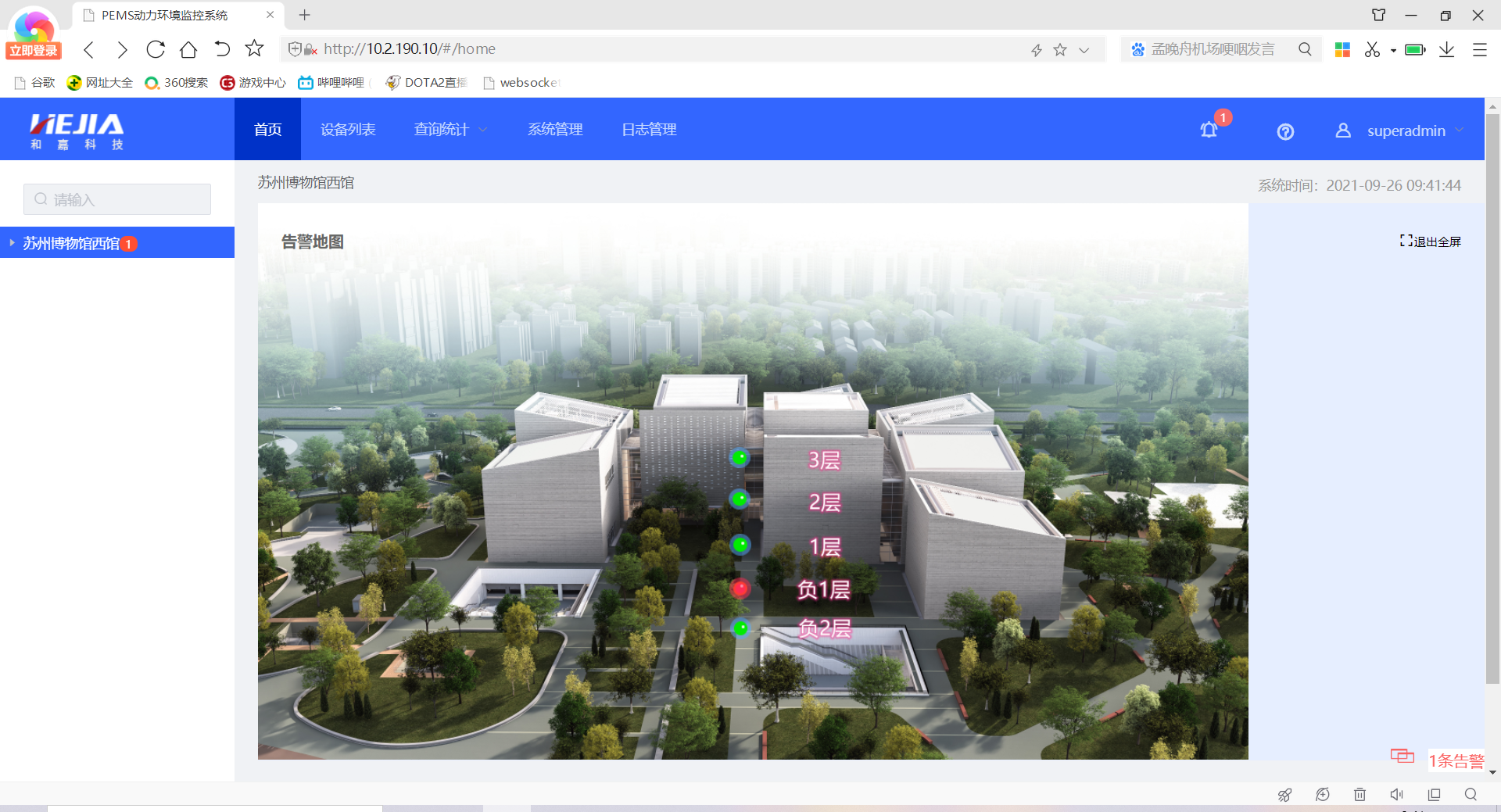Click the 2层 floor label
Viewport: 1501px width, 812px height.
click(x=824, y=503)
